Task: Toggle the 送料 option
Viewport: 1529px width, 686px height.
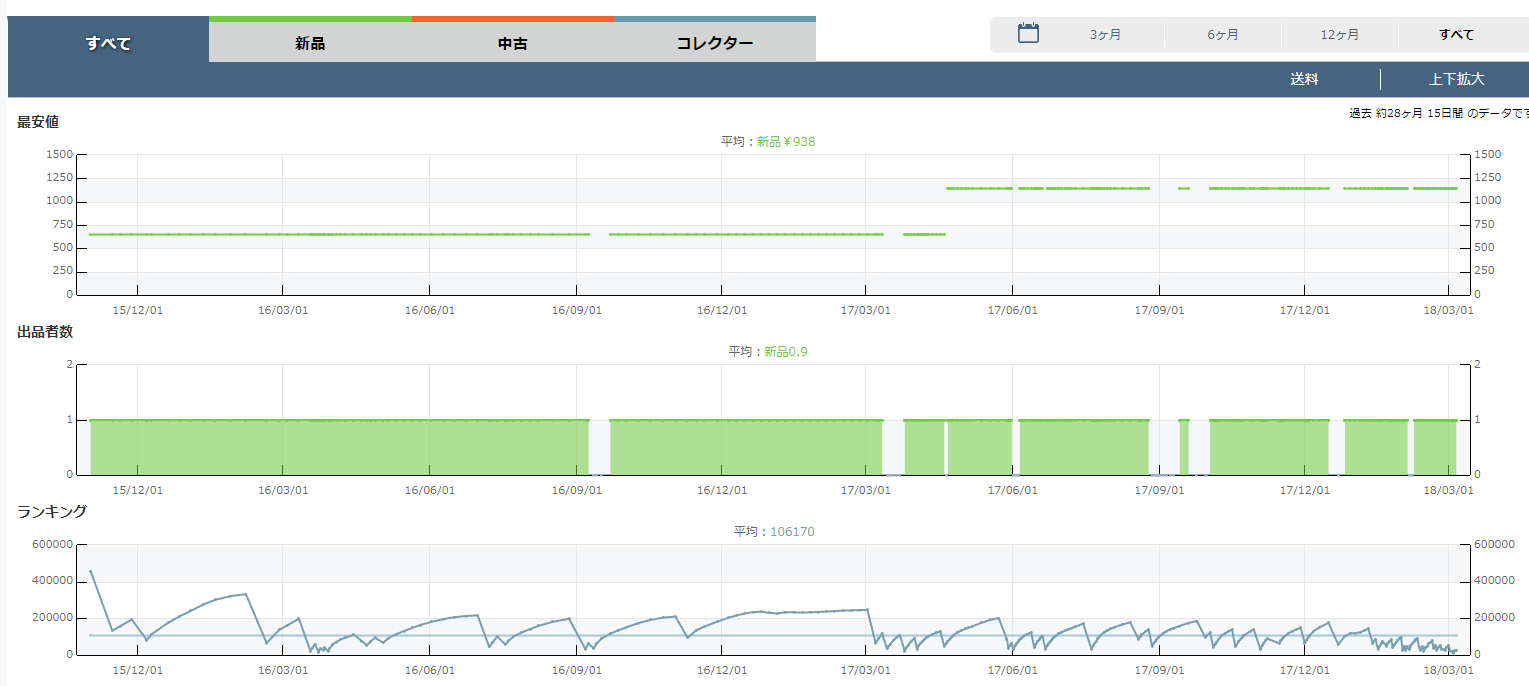Action: pyautogui.click(x=1304, y=80)
